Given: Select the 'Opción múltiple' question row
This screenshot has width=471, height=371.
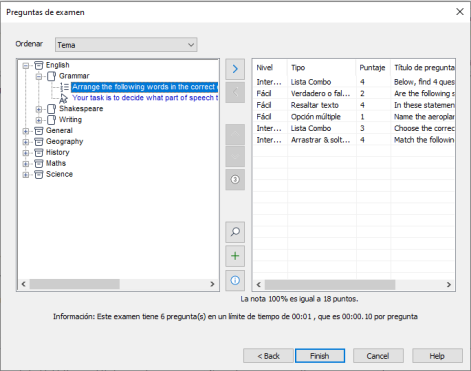Looking at the screenshot, I should 354,117.
